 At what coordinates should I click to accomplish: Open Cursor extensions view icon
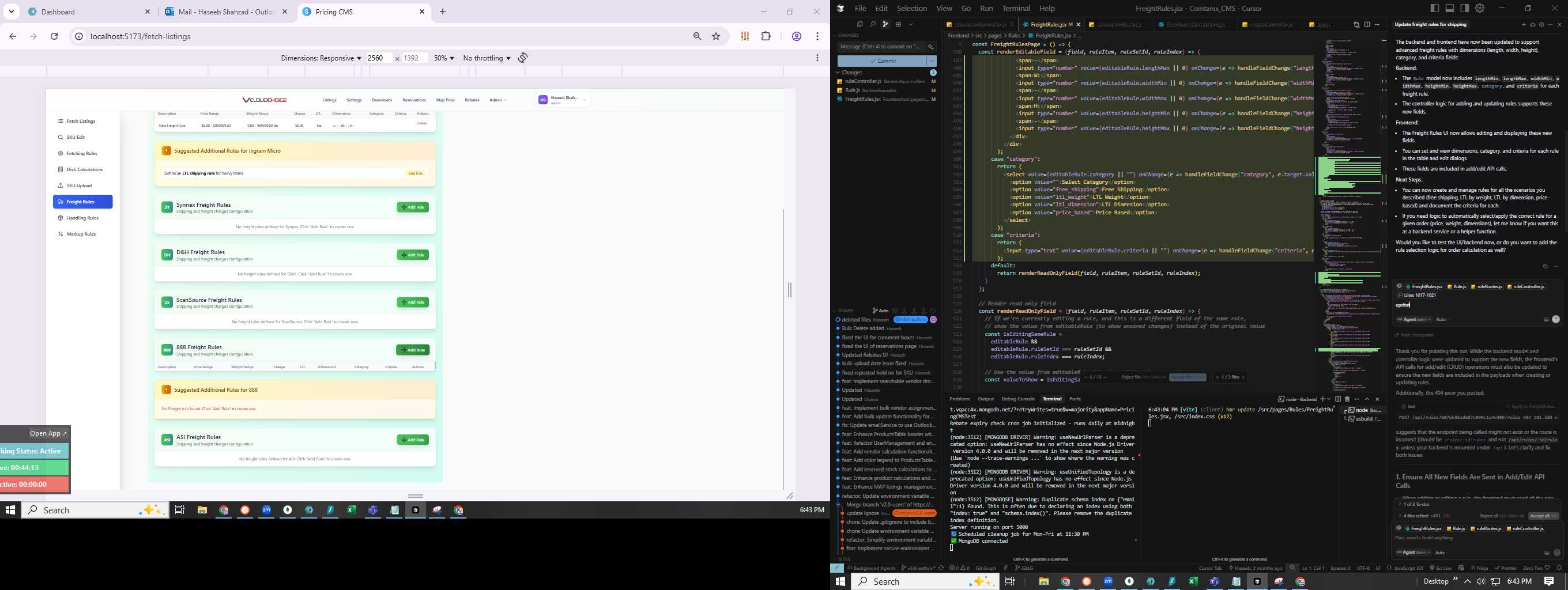point(899,24)
